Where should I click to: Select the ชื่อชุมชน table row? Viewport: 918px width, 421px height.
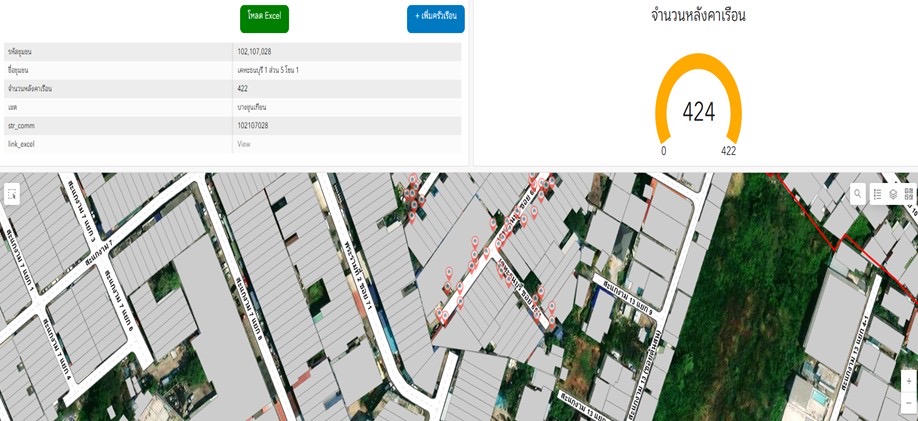tap(232, 69)
